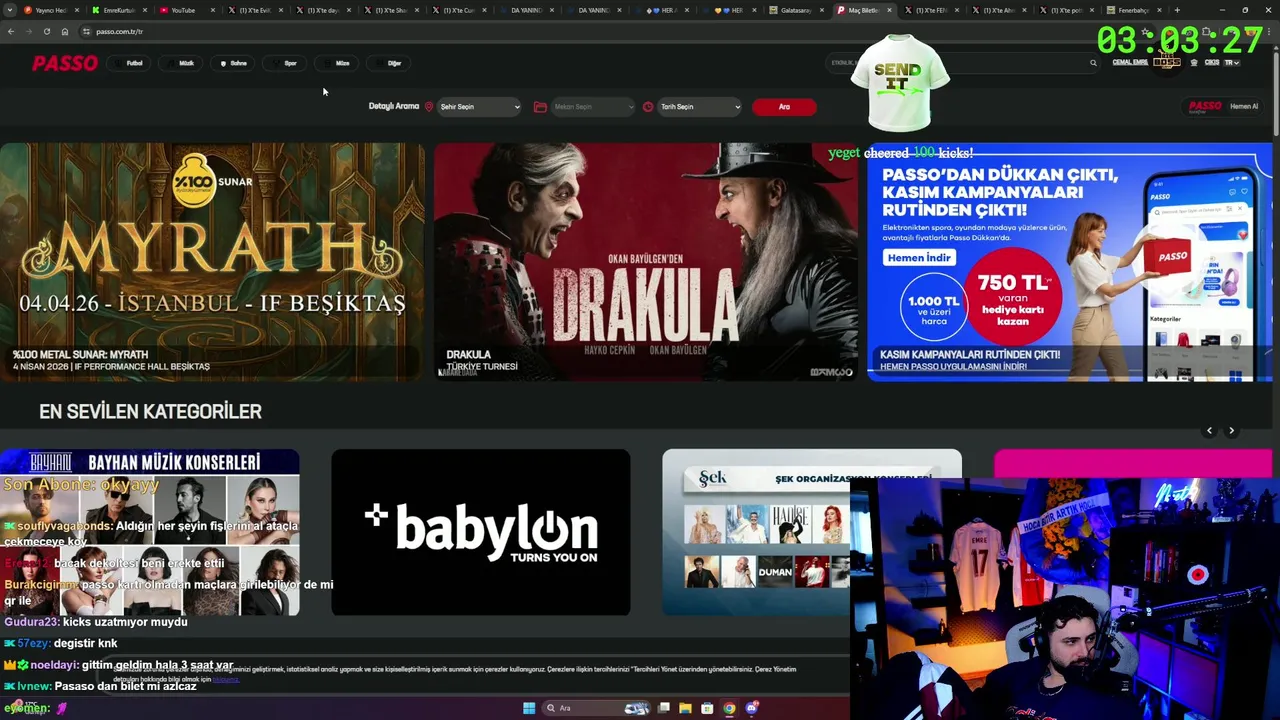This screenshot has width=1280, height=720.
Task: Expand the Mekan Seçin dropdown
Action: pos(593,107)
